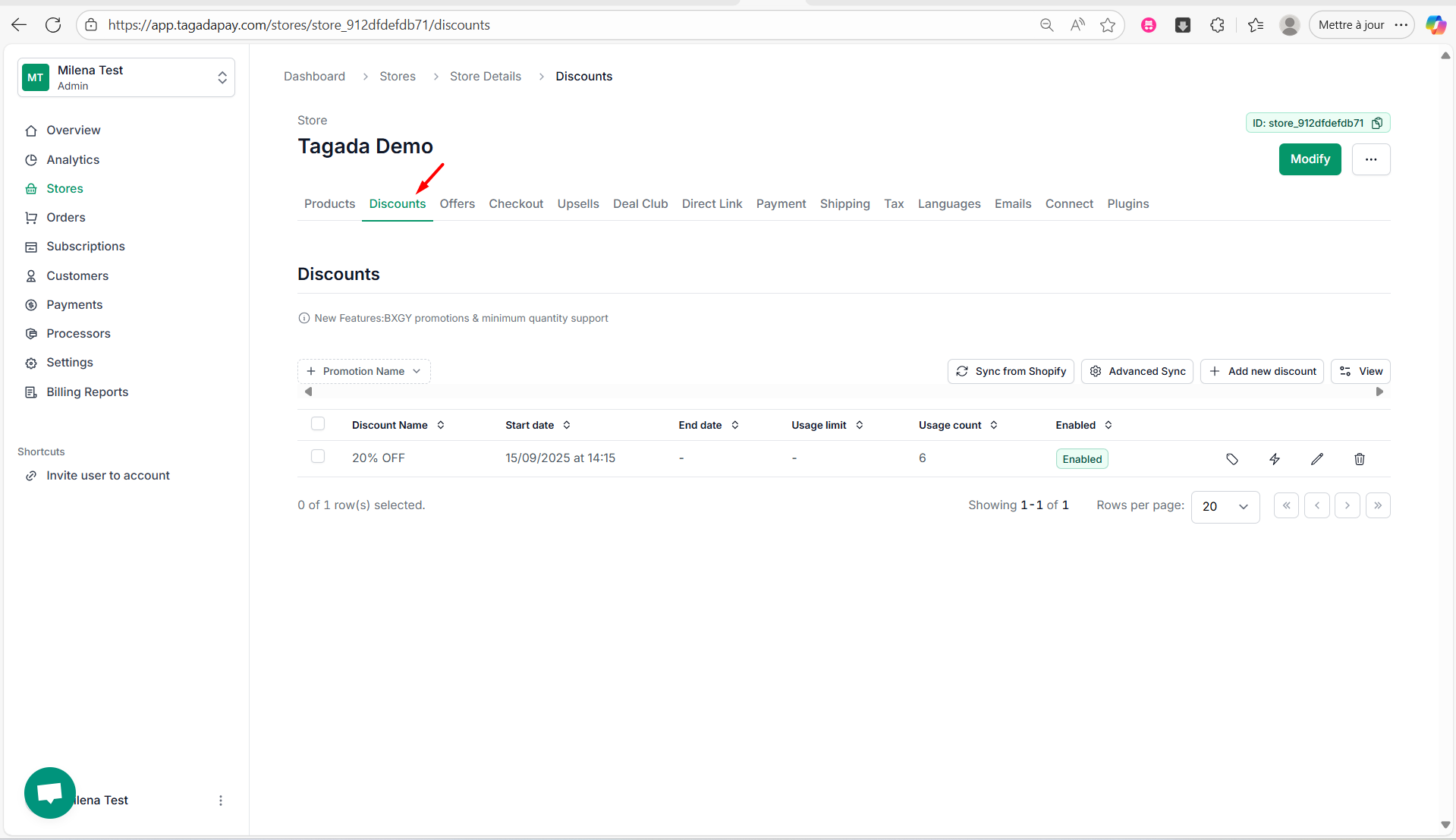Click the tag icon in the 20% OFF row
This screenshot has height=840, width=1456.
[1232, 459]
